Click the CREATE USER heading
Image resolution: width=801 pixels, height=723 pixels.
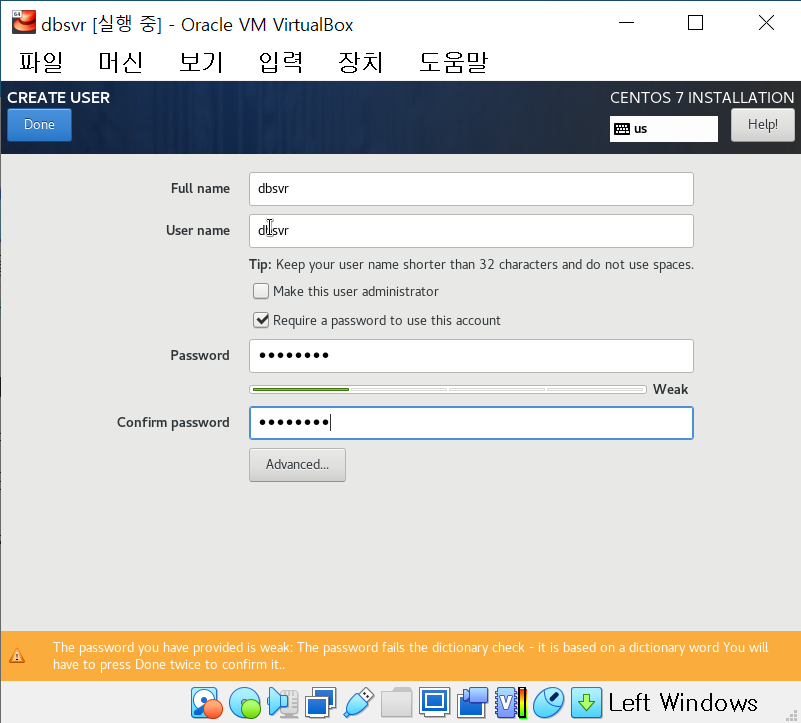[58, 98]
